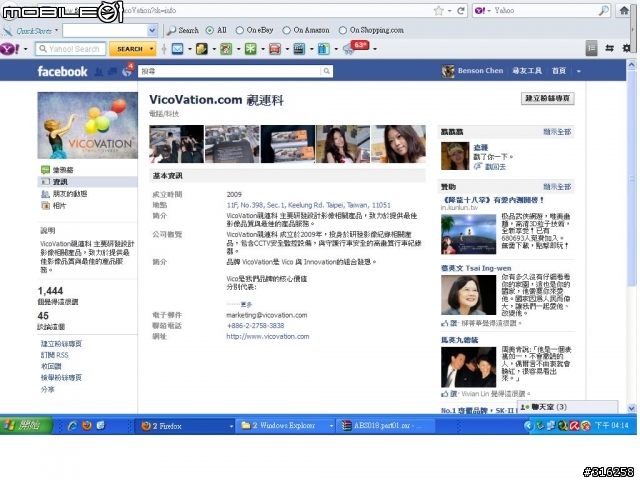The height and width of the screenshot is (480, 640).
Task: Expand the weather icon dropdown arrow
Action: pyautogui.click(x=375, y=49)
